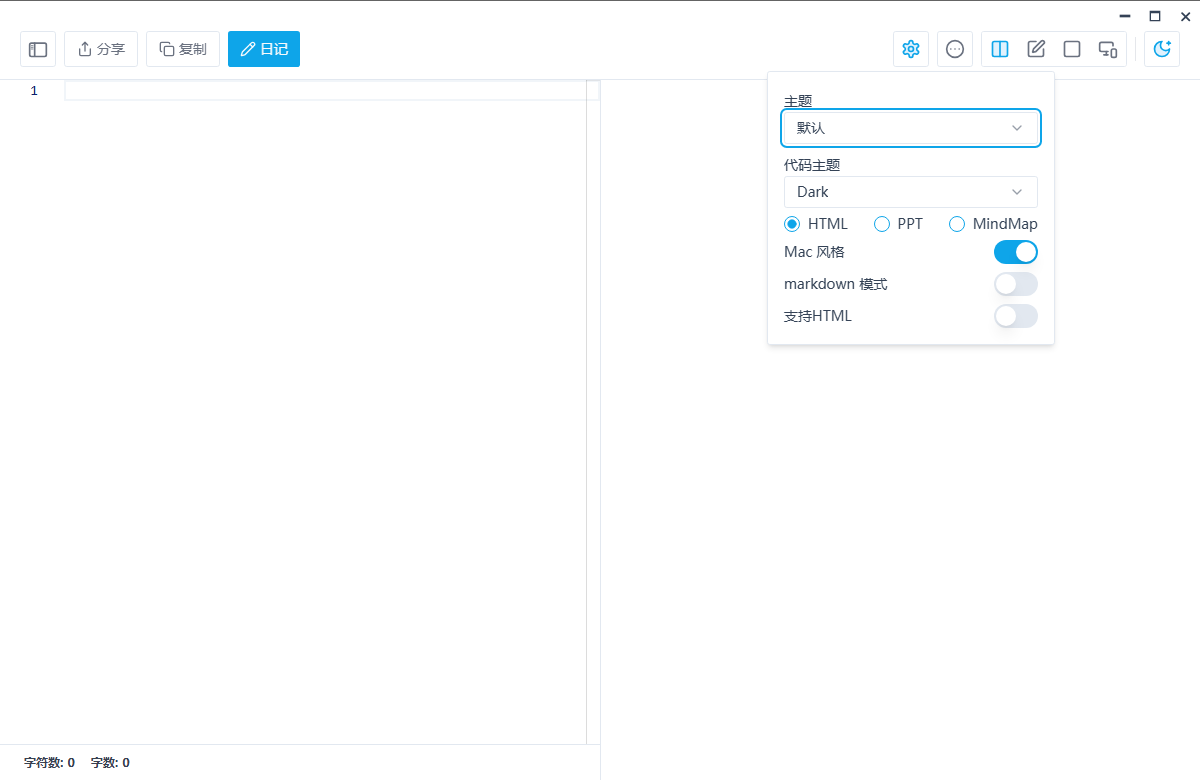Expand the 代码主题 dropdown showing Dark

click(x=910, y=192)
